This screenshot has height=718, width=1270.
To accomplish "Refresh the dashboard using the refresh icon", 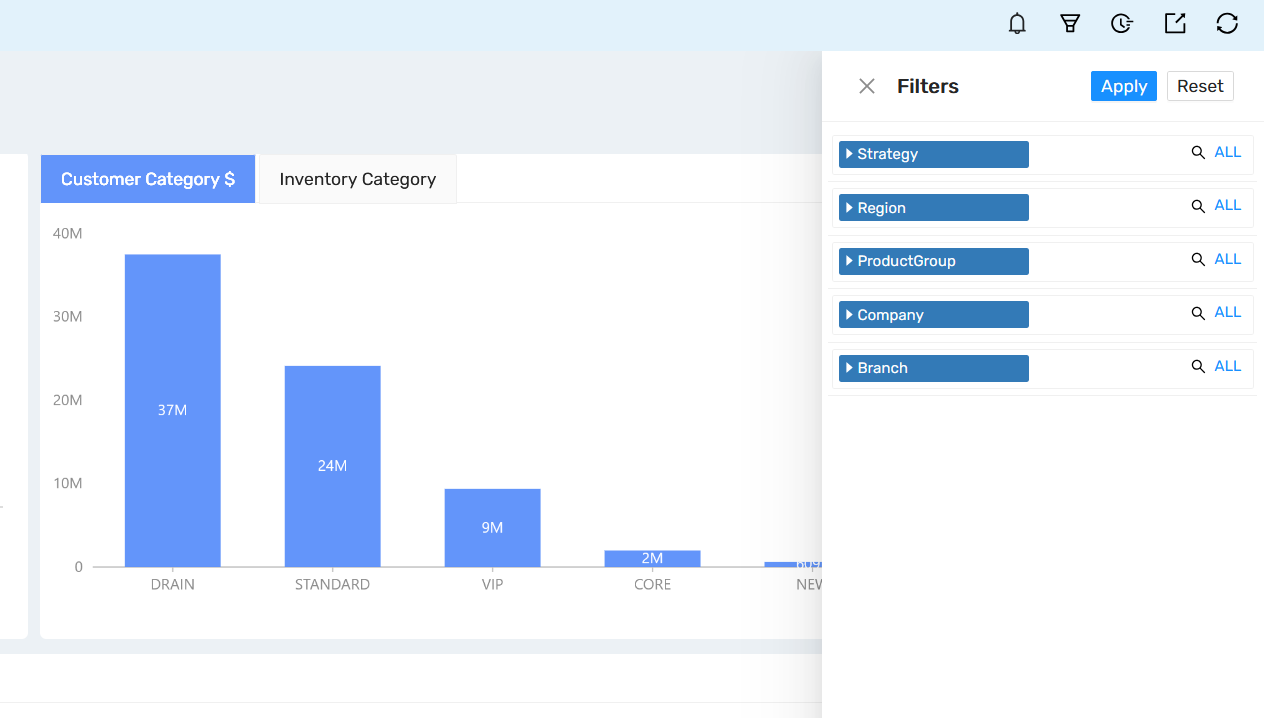I will [x=1227, y=23].
